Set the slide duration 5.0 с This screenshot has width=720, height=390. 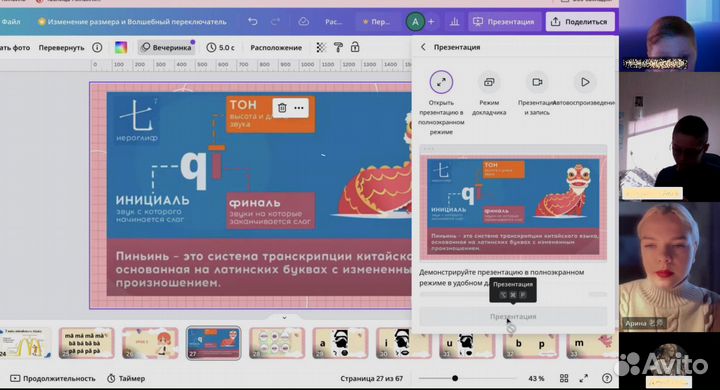(220, 47)
